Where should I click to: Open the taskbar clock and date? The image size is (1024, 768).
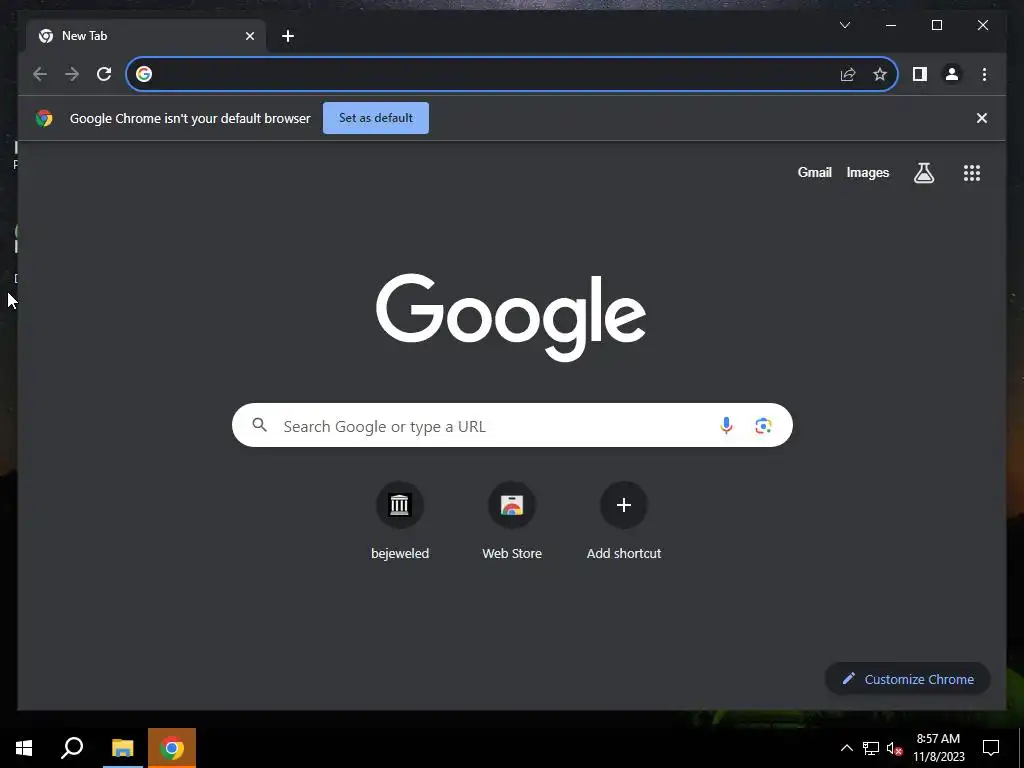click(938, 748)
